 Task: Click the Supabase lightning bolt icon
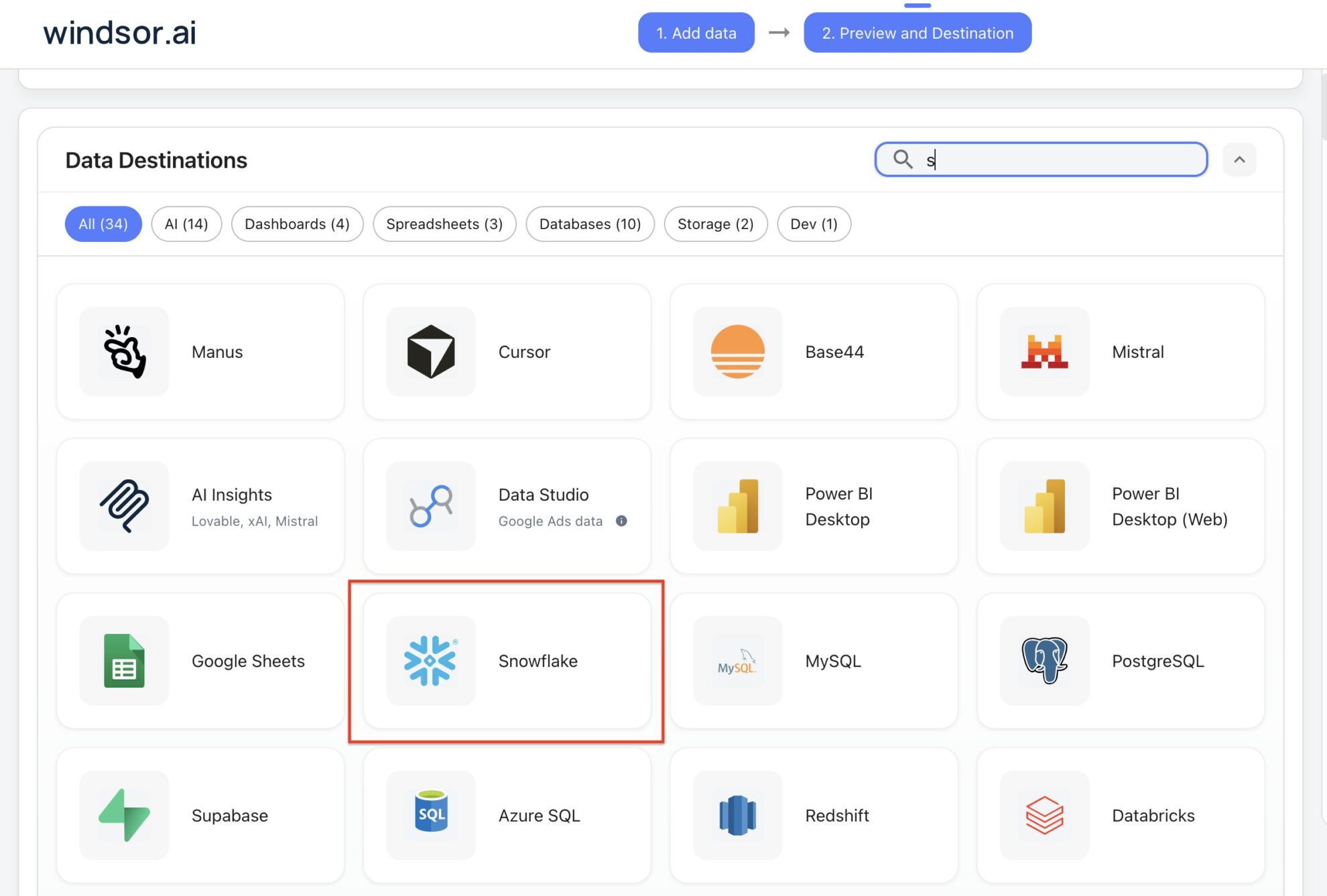coord(124,815)
